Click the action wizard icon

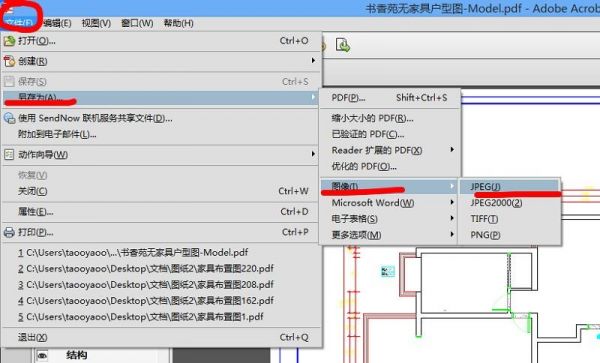9,155
